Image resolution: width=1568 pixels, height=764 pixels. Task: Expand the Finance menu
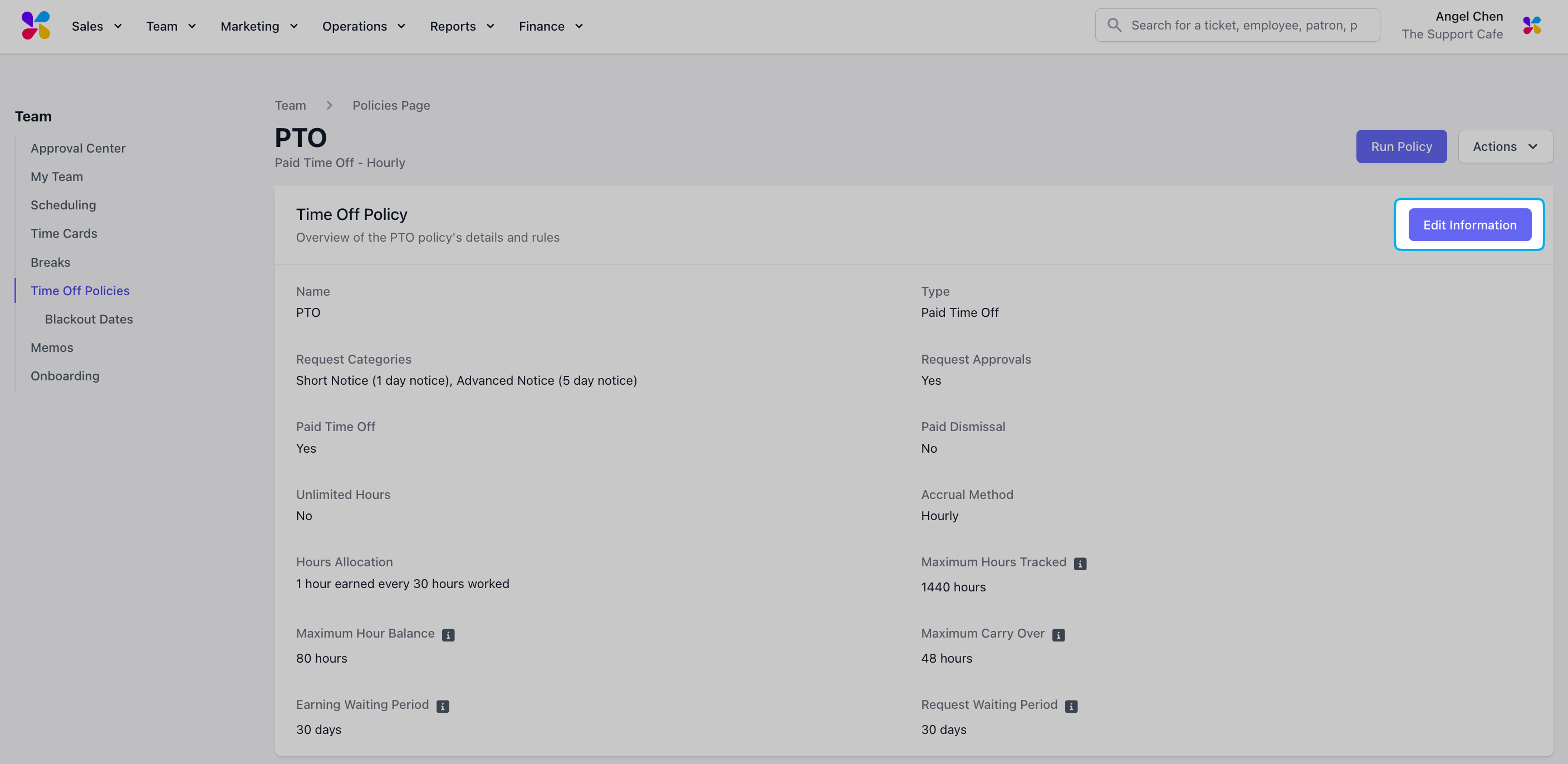pos(551,26)
